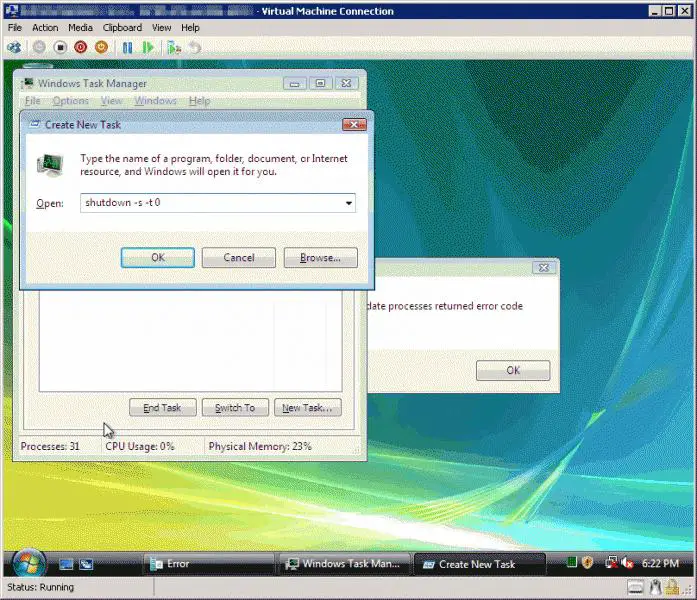Click muted volume tray icon
This screenshot has height=600, width=697.
coord(627,563)
